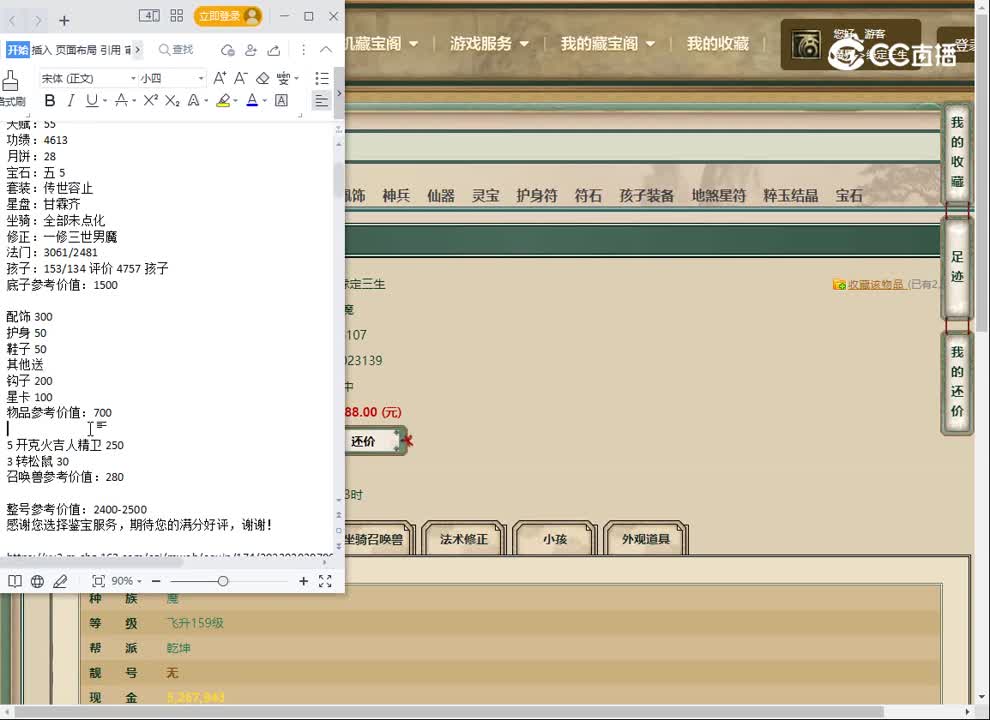Open the font name dropdown 宋体

pyautogui.click(x=88, y=78)
